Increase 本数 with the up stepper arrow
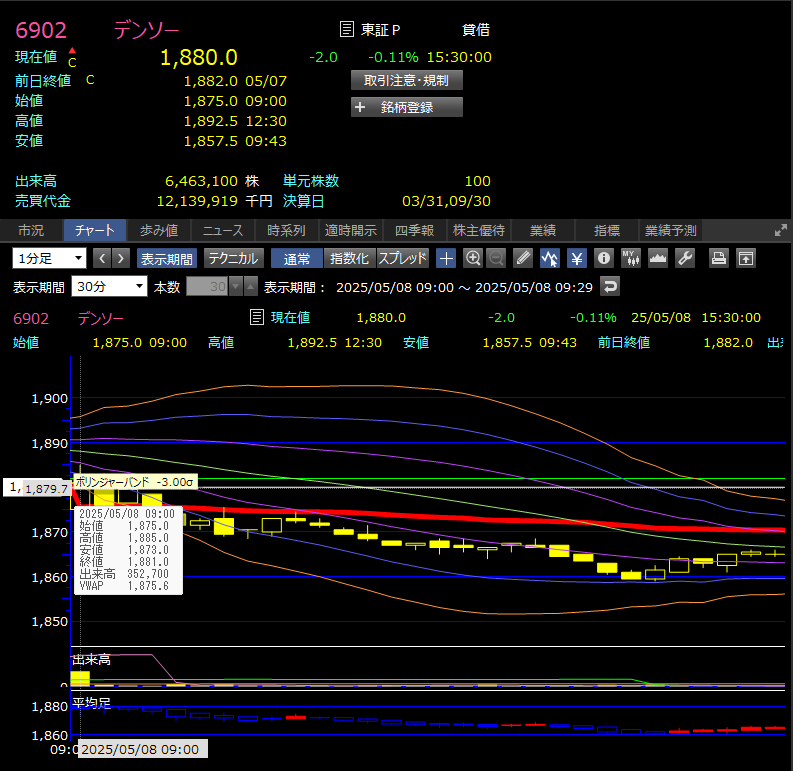Image resolution: width=793 pixels, height=771 pixels. (x=251, y=287)
